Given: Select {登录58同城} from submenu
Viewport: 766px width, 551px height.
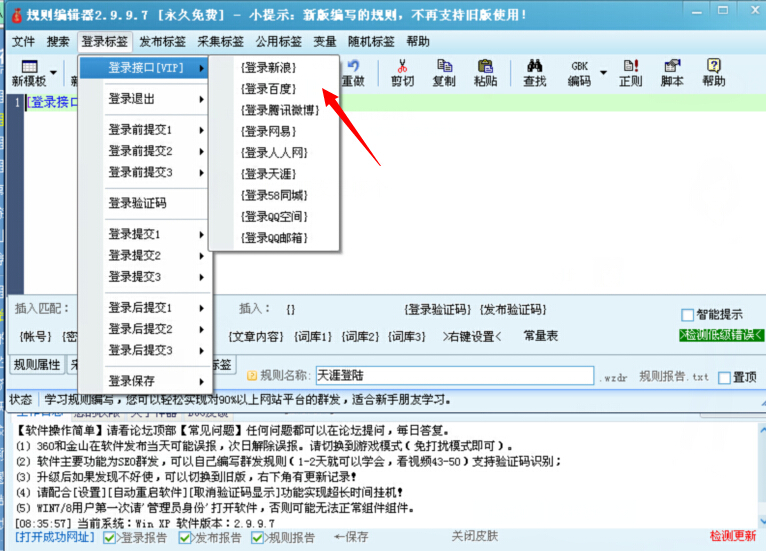Looking at the screenshot, I should pyautogui.click(x=275, y=195).
